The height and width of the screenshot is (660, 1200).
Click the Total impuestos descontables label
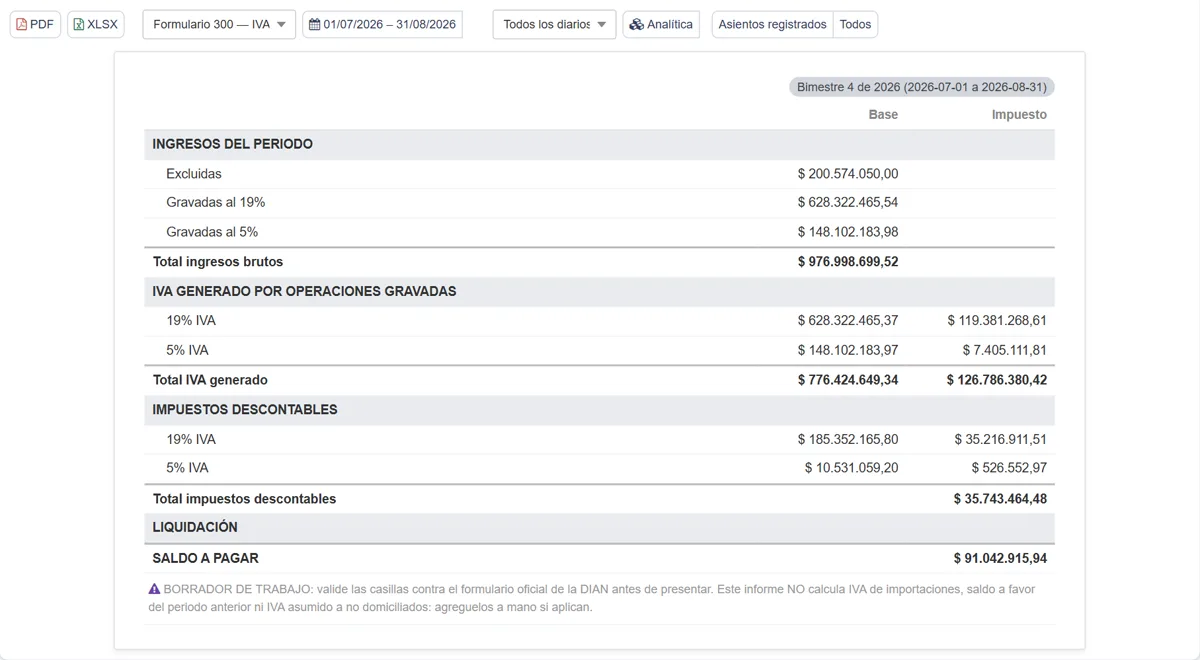click(x=244, y=499)
